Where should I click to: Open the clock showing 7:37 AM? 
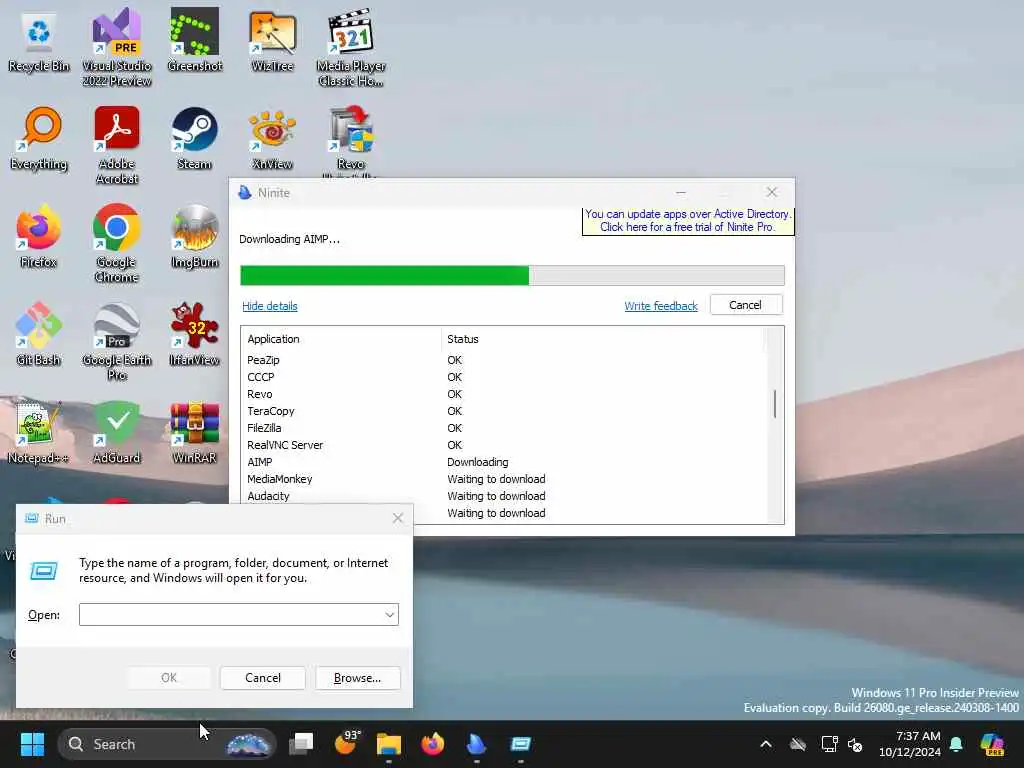point(910,744)
